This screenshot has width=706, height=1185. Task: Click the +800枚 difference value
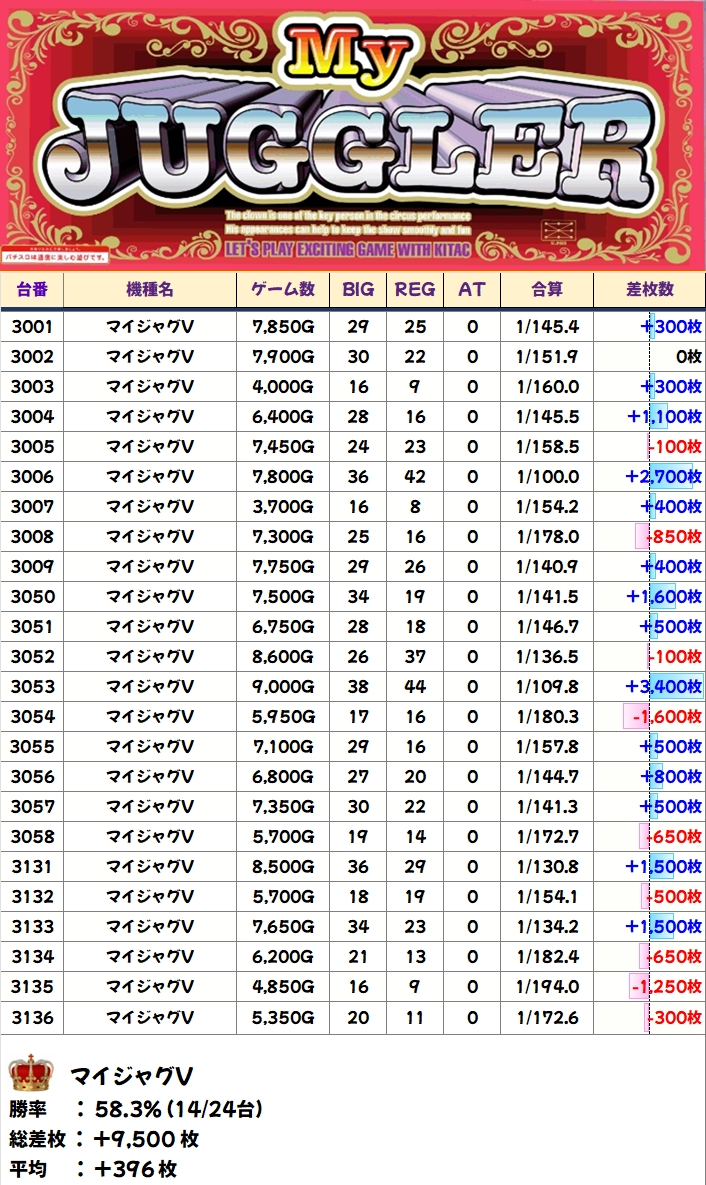671,777
